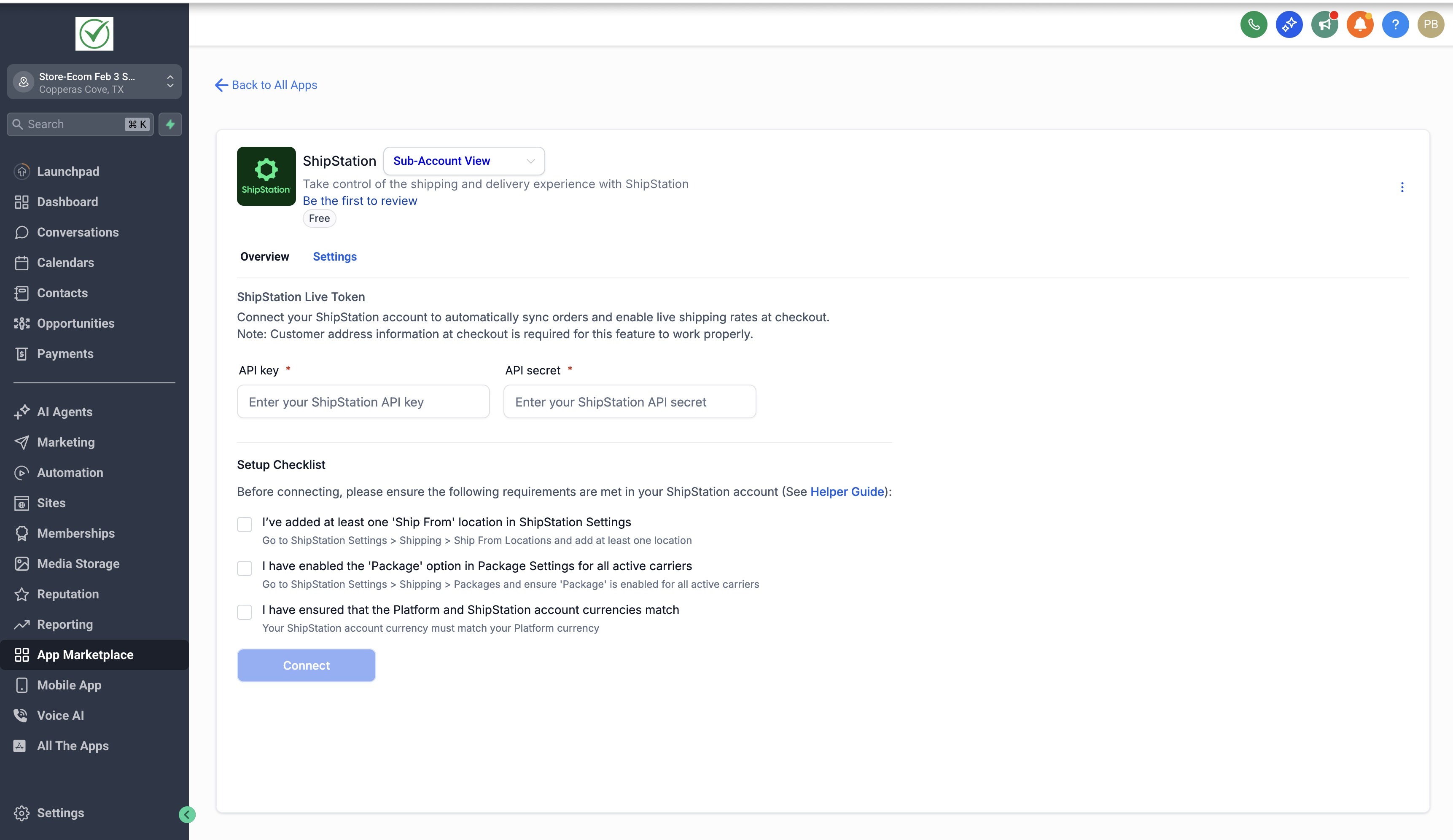Open the PB user avatar menu
The width and height of the screenshot is (1453, 840).
point(1430,25)
